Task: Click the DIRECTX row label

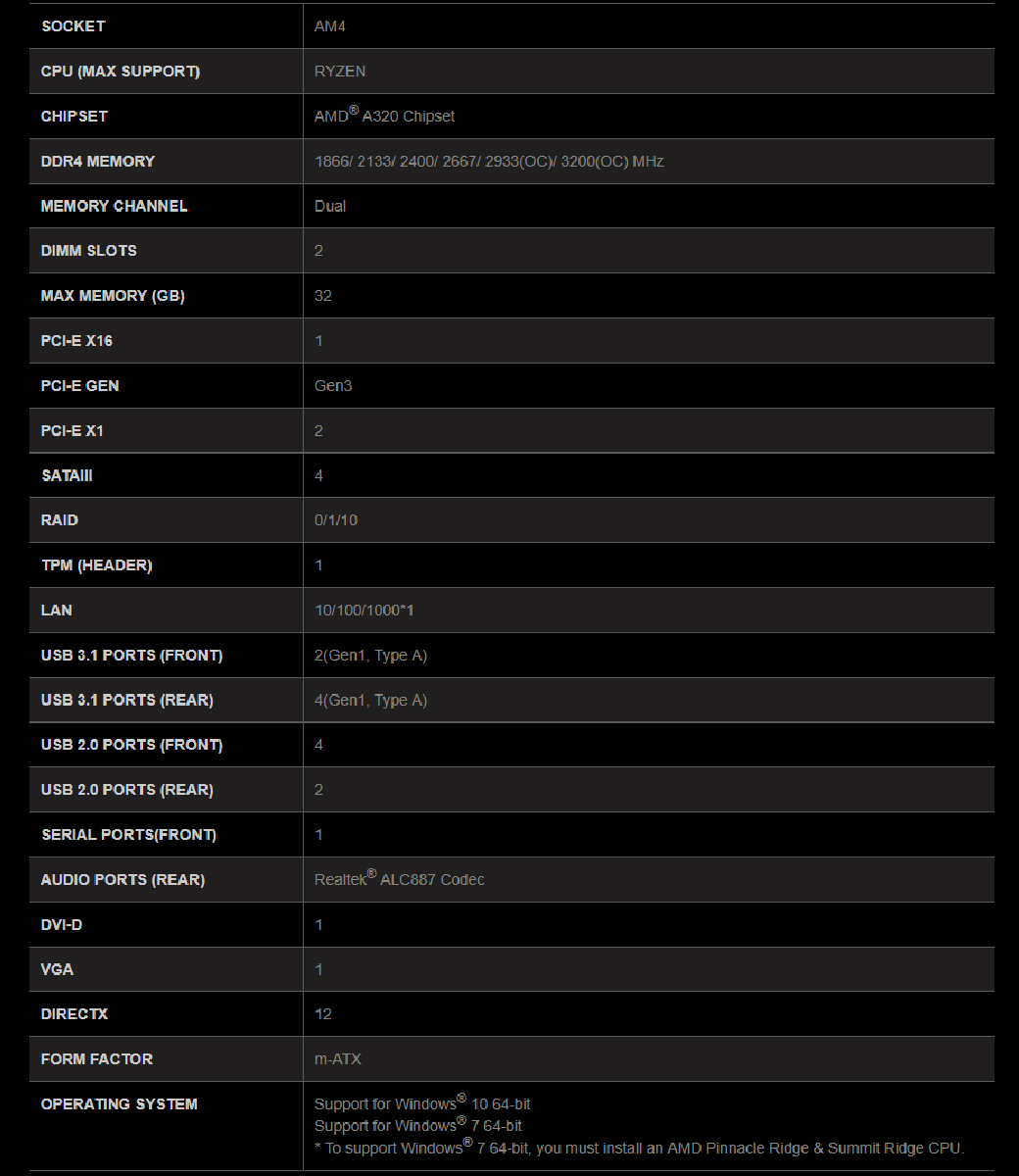Action: tap(74, 1014)
